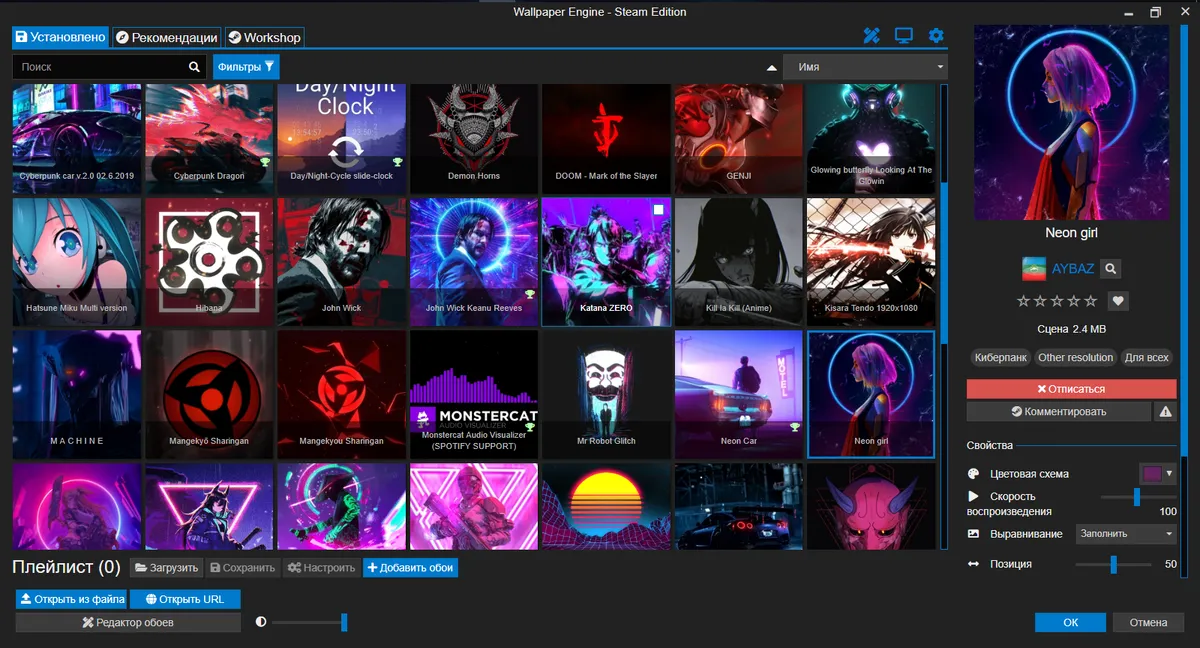Click the Отмена cancel button
This screenshot has height=648, width=1200.
1148,622
